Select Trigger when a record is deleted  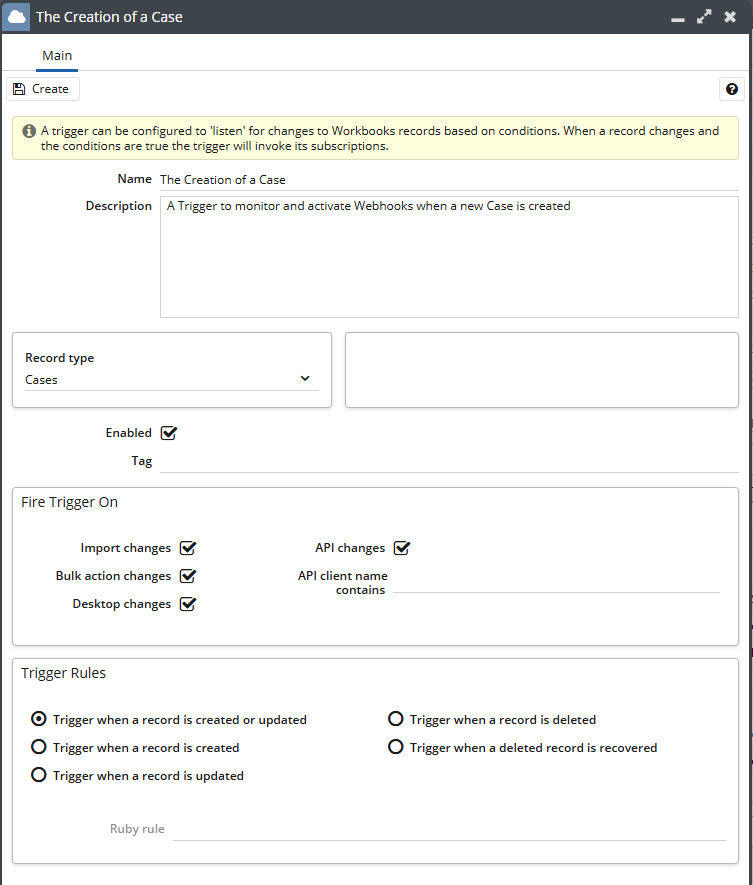pos(396,719)
